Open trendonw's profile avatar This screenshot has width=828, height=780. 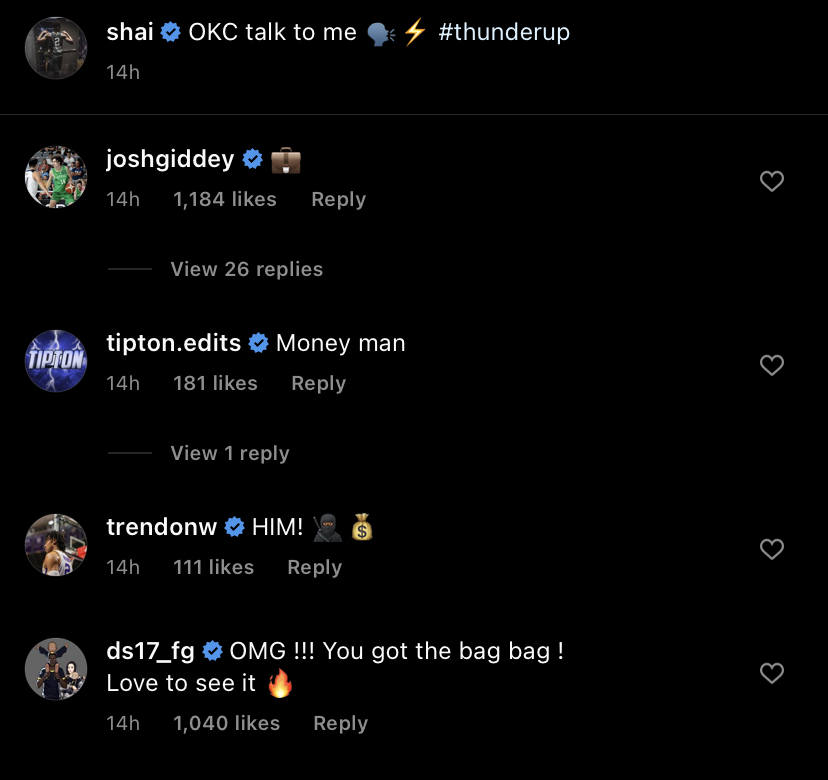point(56,545)
